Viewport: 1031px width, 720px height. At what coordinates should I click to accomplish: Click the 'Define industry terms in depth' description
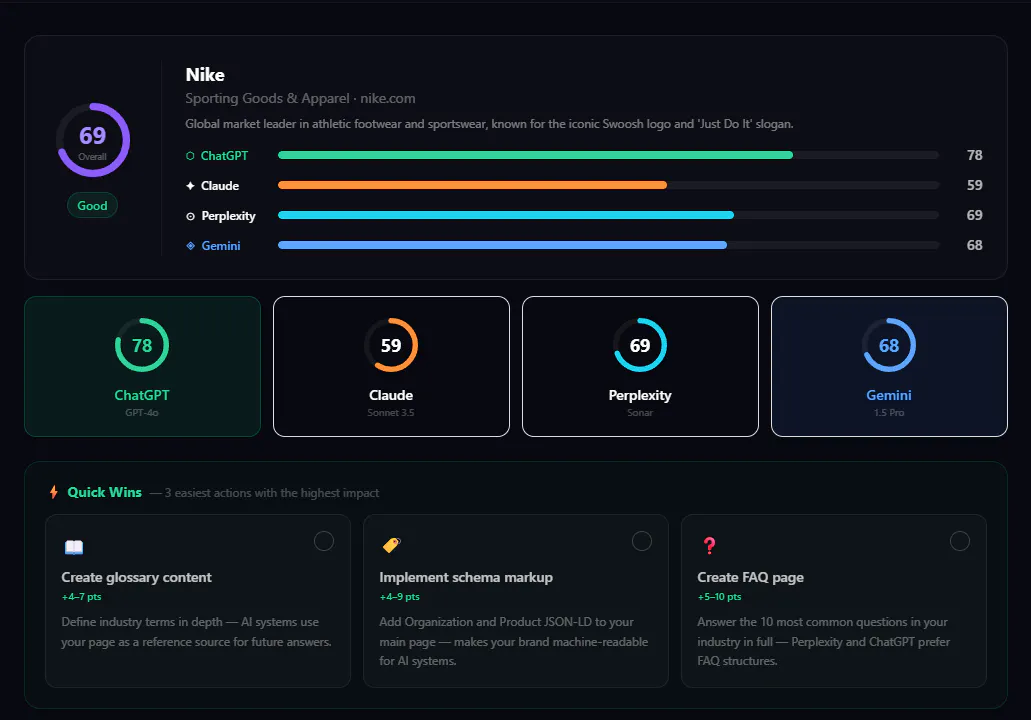[x=197, y=632]
